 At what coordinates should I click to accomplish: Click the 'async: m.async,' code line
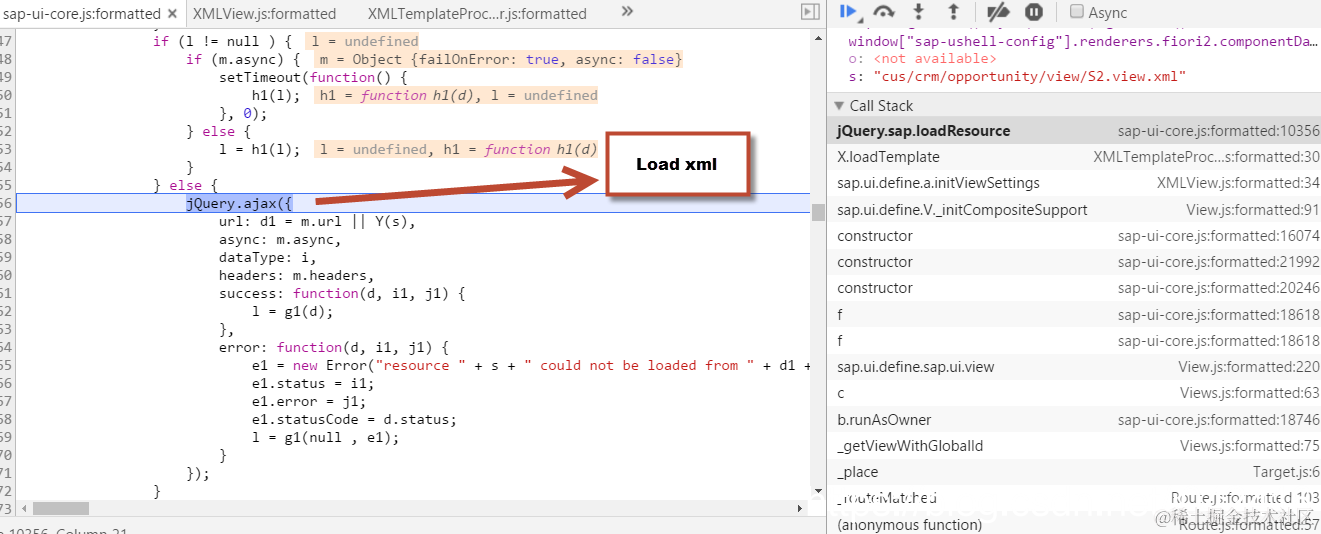pyautogui.click(x=280, y=240)
